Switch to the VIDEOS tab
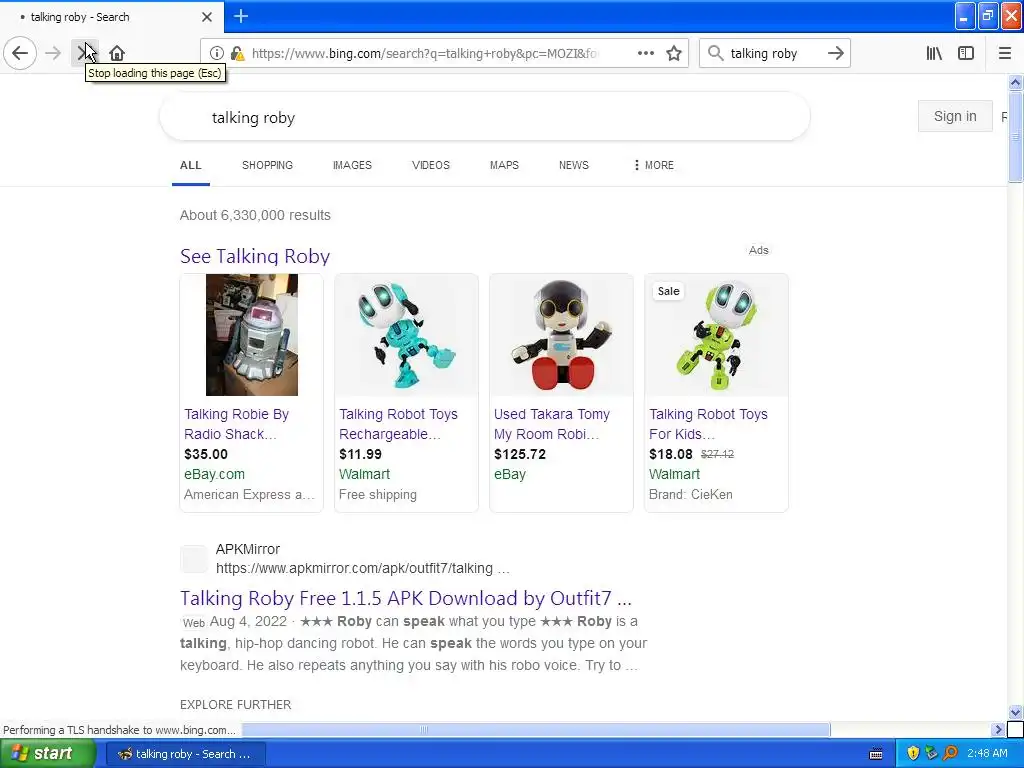The image size is (1024, 768). click(430, 165)
